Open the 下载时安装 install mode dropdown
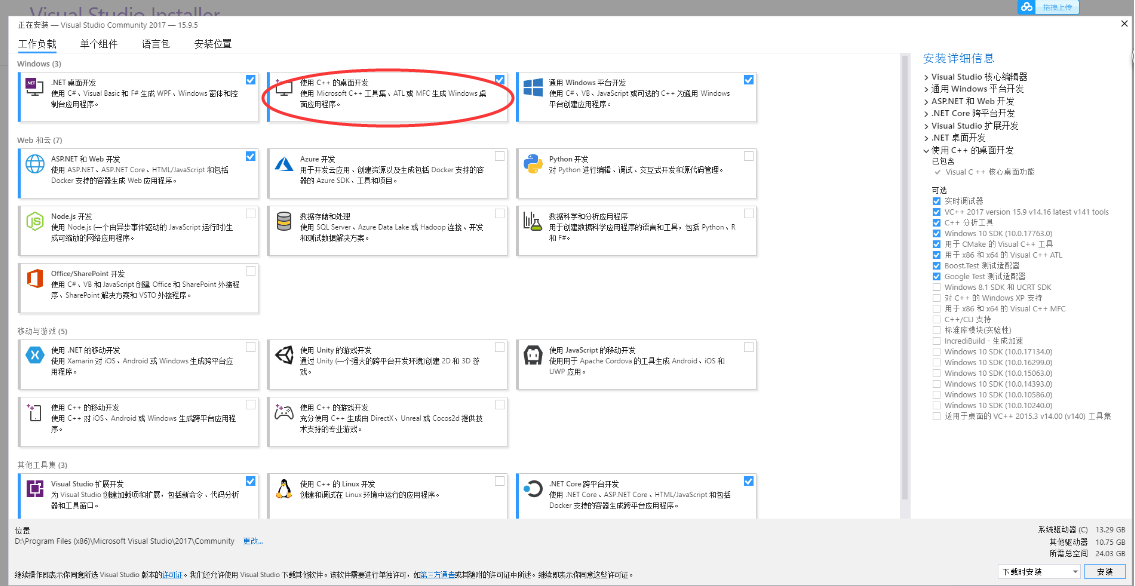This screenshot has height=586, width=1135. [x=1039, y=572]
